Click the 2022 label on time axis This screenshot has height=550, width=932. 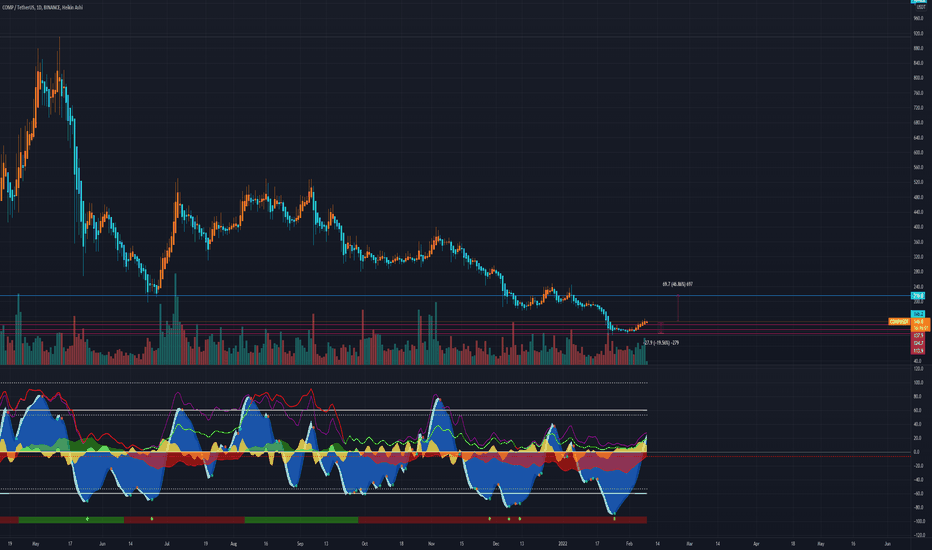pos(562,543)
